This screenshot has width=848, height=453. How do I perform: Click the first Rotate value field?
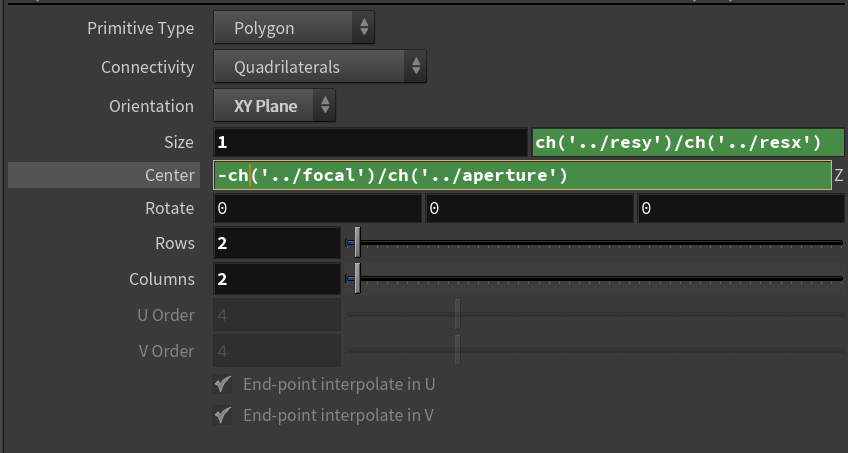[x=317, y=209]
